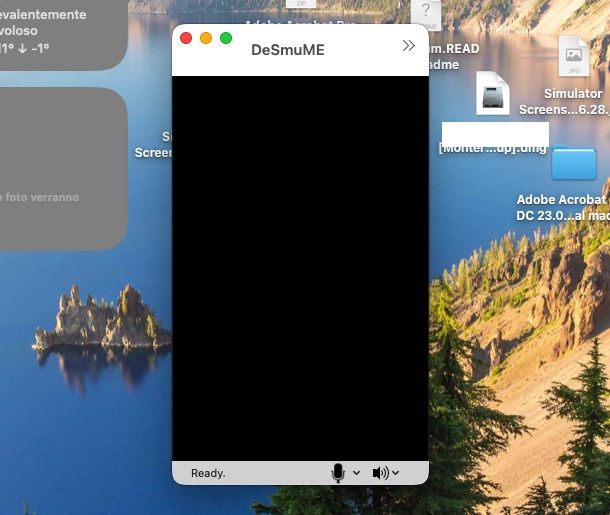Show hidden toolbar items via double chevron
The image size is (610, 515).
408,46
